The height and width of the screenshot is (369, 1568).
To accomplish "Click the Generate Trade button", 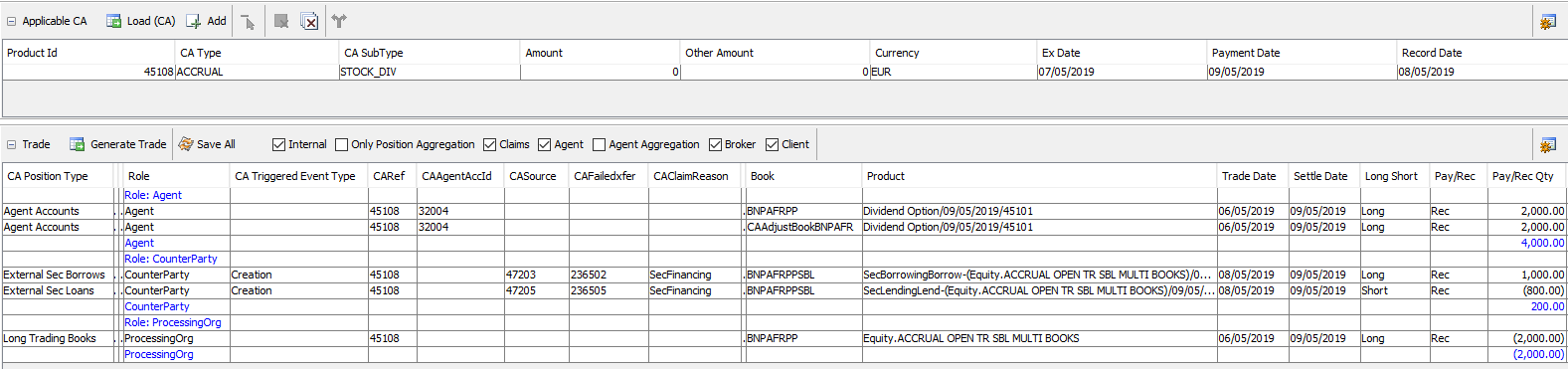I will [x=117, y=145].
